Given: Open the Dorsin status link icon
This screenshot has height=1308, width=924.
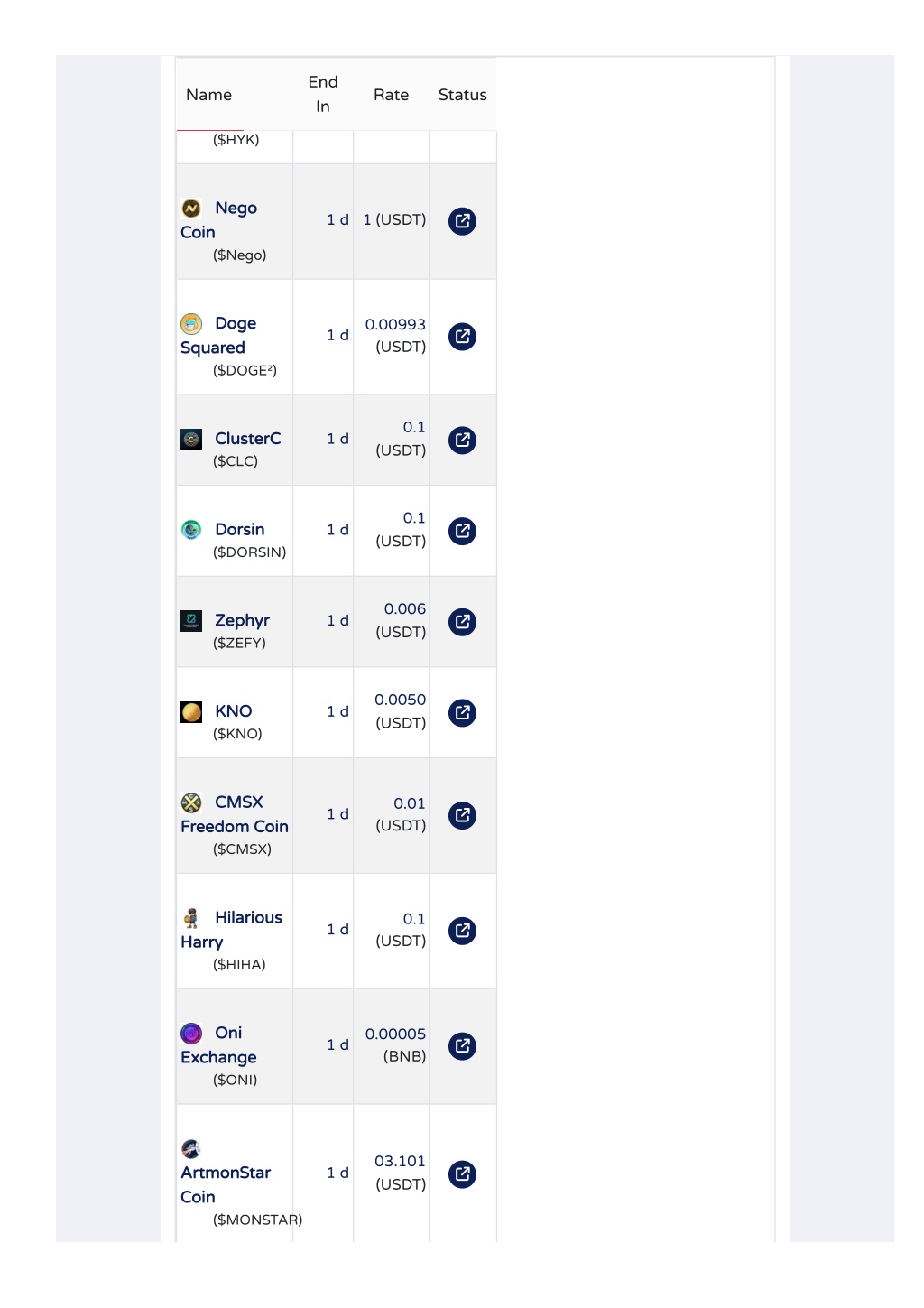Looking at the screenshot, I should (x=462, y=532).
